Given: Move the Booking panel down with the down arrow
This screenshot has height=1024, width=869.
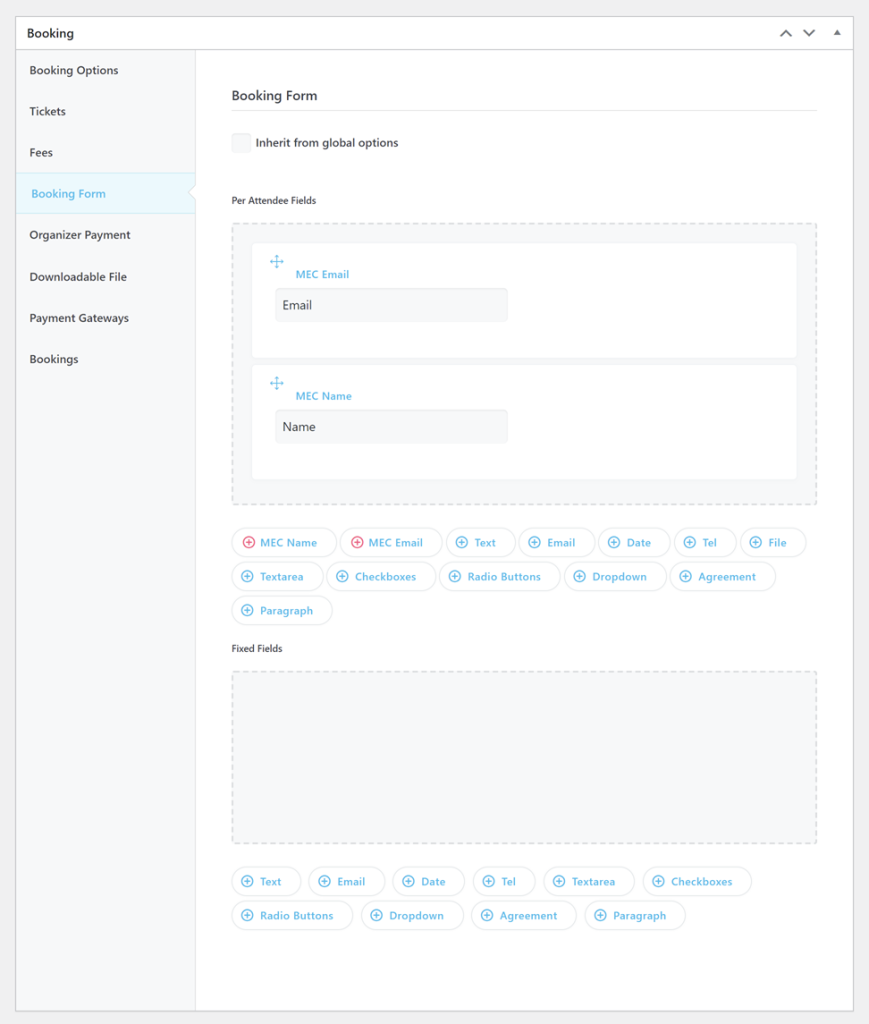Looking at the screenshot, I should tap(809, 32).
